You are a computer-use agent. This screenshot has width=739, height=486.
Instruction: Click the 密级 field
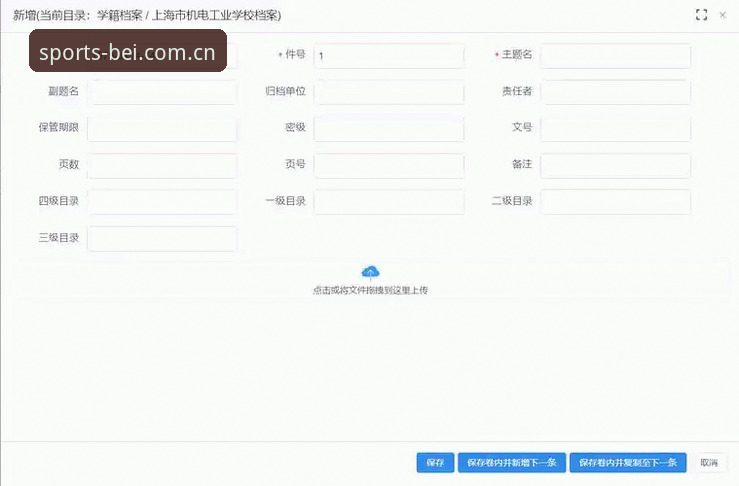pos(389,129)
